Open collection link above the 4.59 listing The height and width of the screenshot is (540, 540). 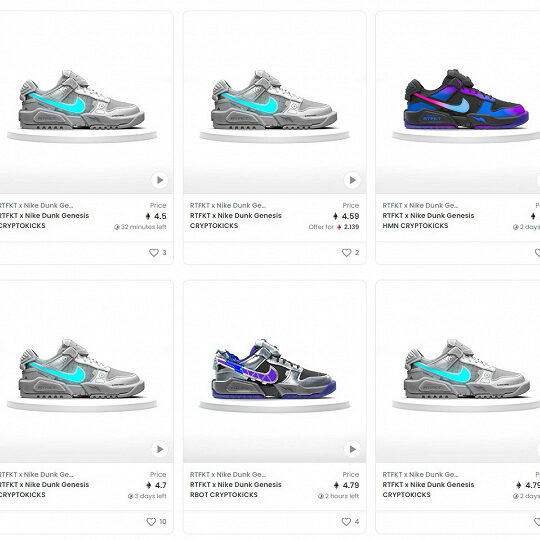(x=228, y=205)
